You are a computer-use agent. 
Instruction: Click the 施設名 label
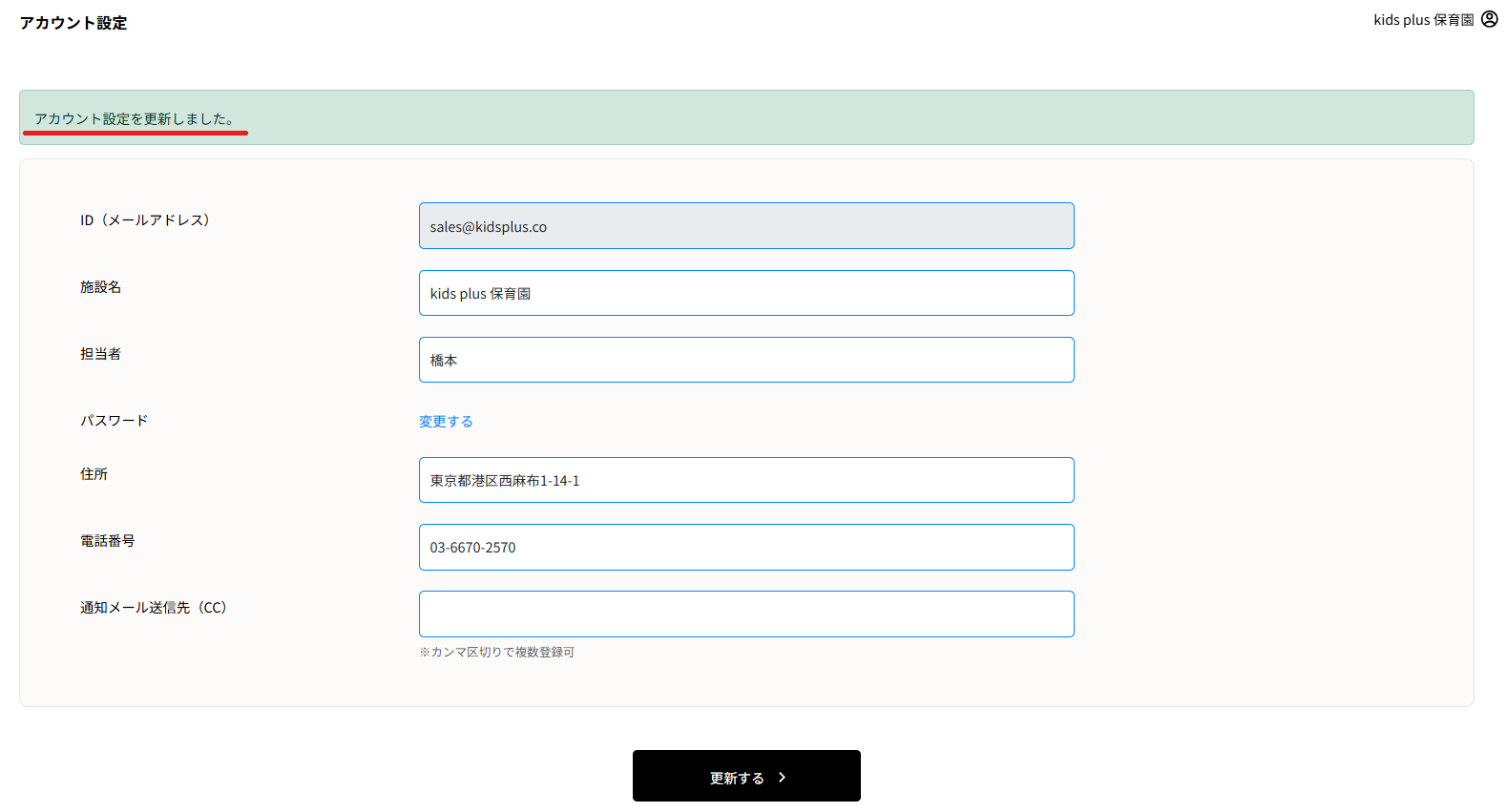click(100, 287)
